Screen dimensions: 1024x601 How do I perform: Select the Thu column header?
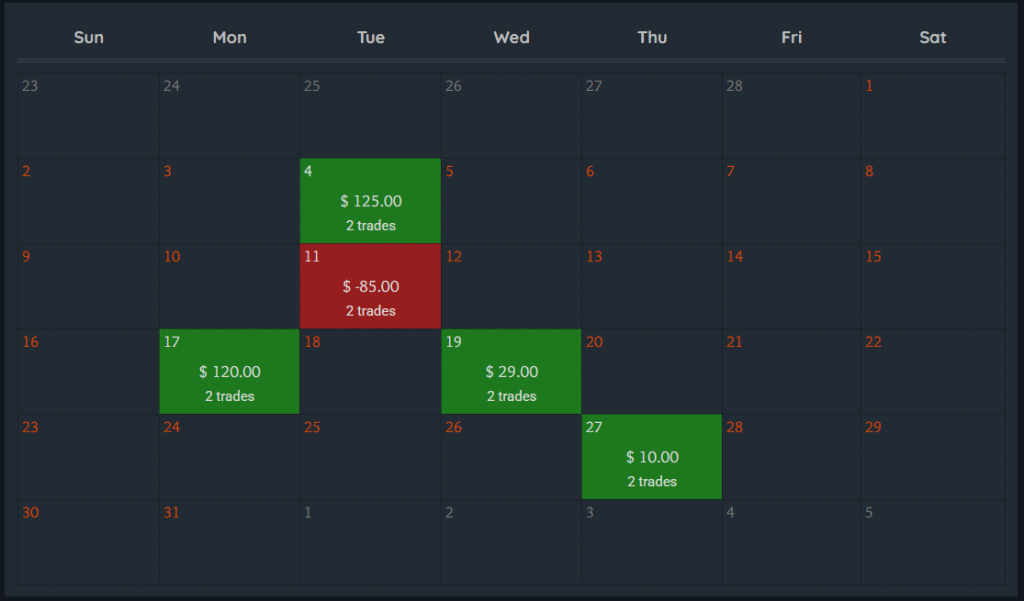tap(652, 38)
